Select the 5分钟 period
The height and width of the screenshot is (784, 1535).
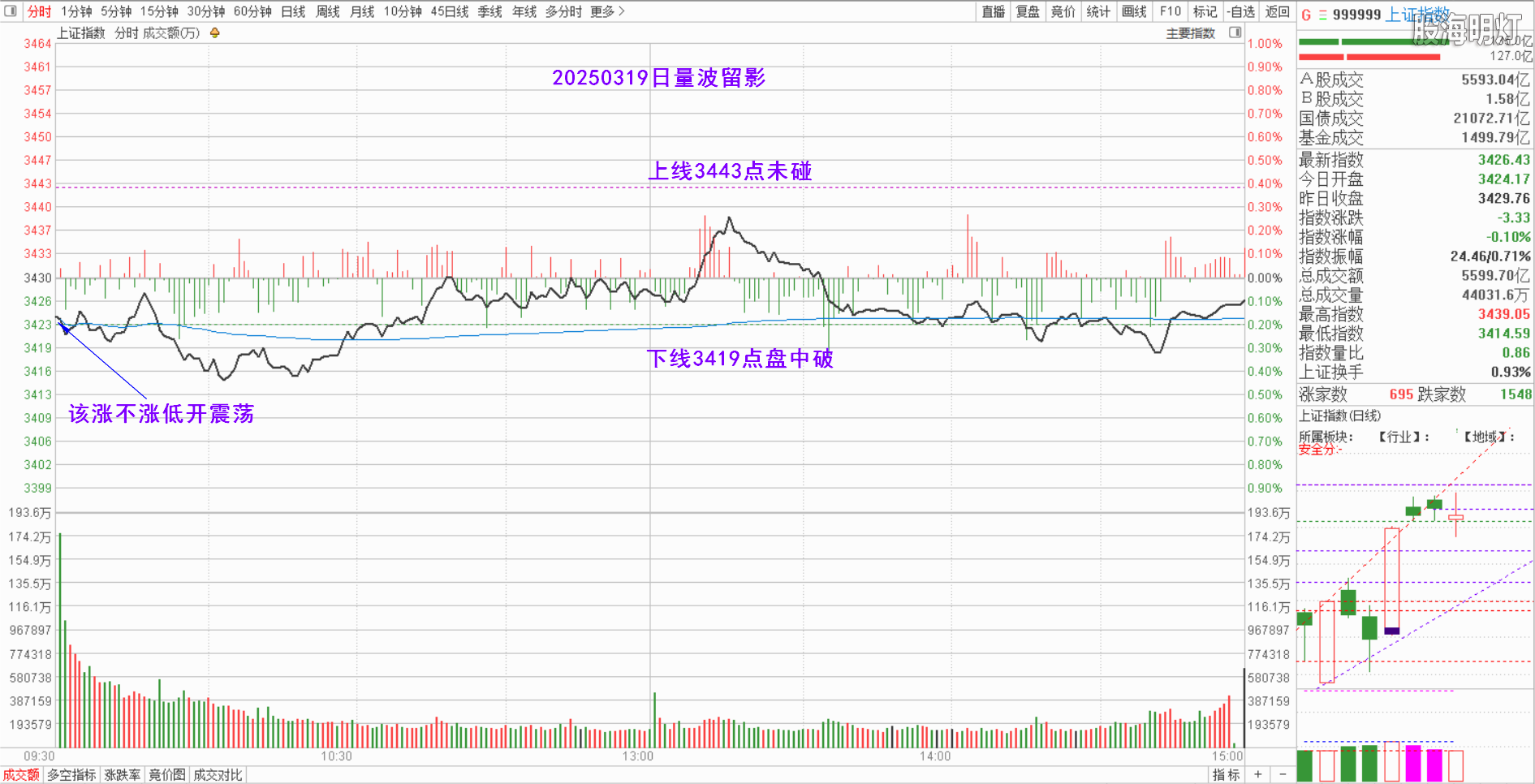(116, 11)
